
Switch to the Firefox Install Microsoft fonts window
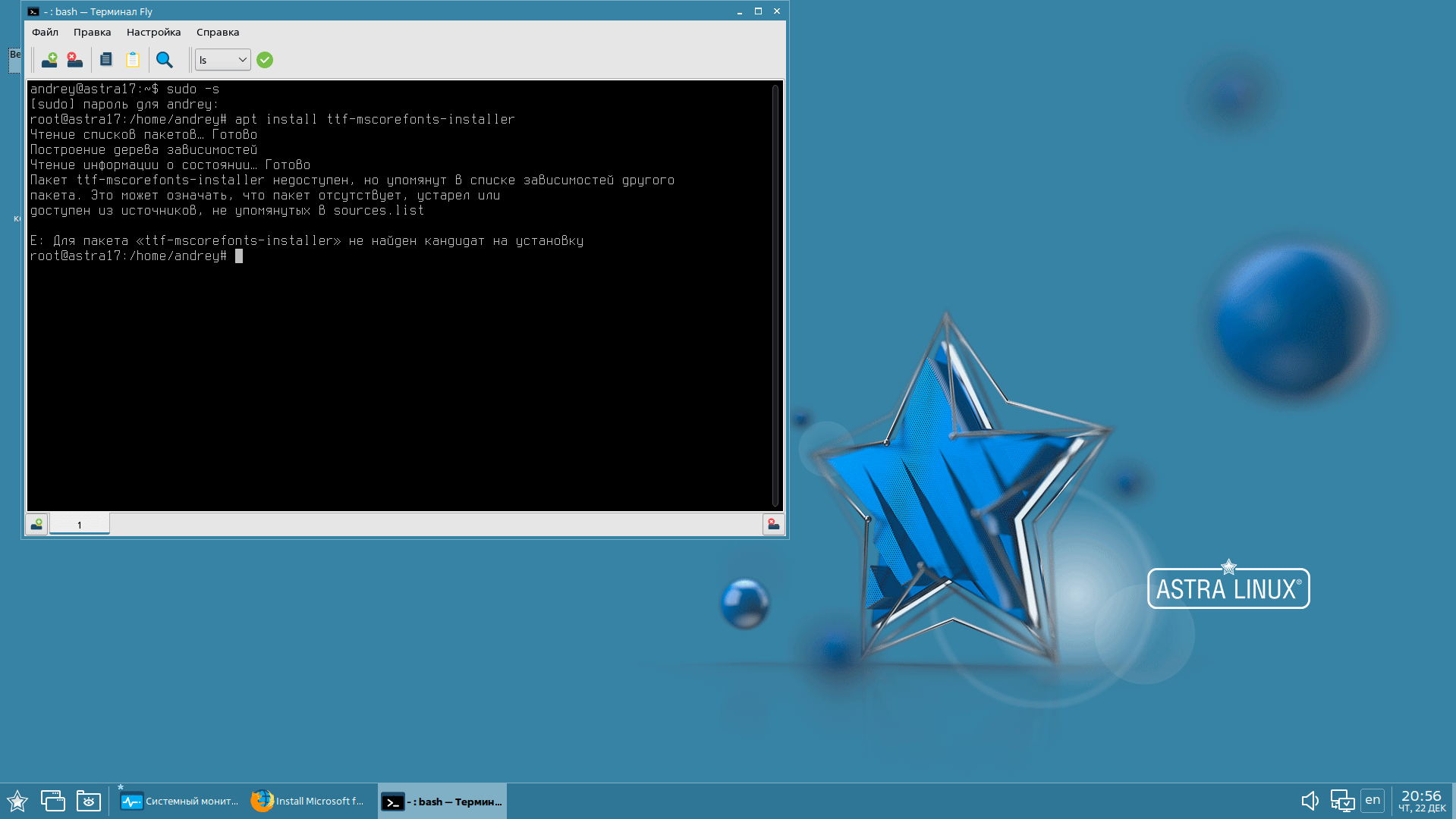[x=308, y=802]
